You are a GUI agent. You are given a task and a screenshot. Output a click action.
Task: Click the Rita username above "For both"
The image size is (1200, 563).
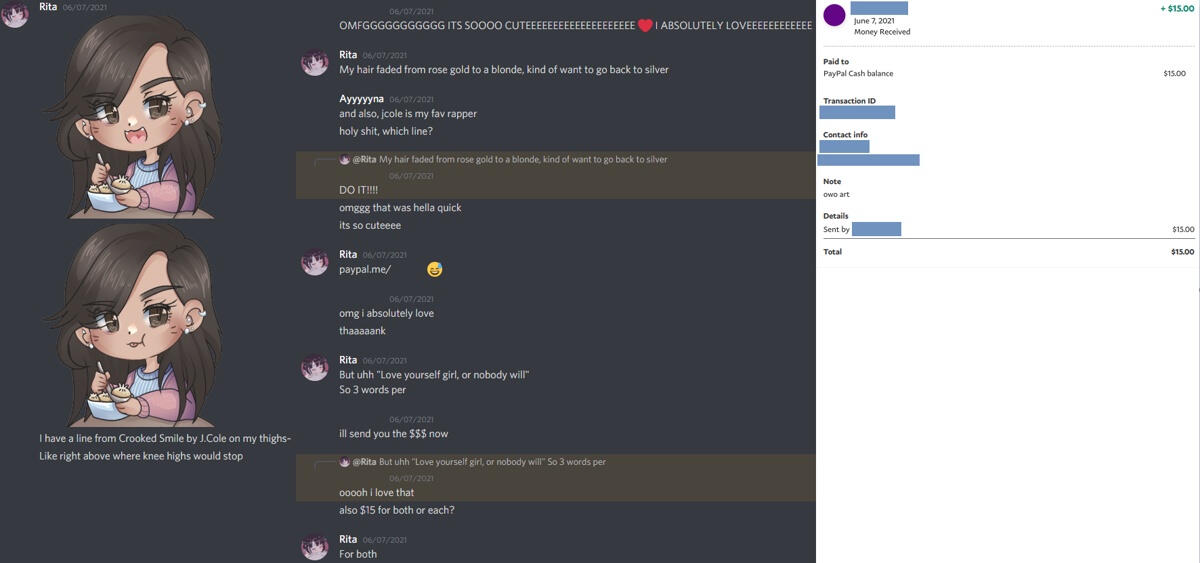(x=348, y=539)
